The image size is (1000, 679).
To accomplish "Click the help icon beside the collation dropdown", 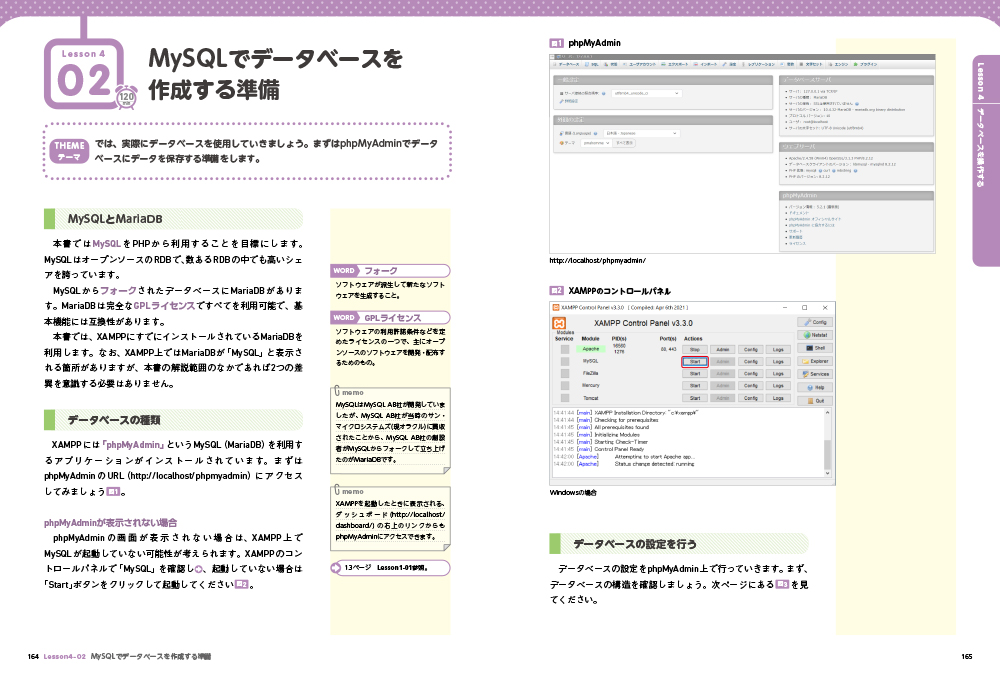I will coord(604,93).
